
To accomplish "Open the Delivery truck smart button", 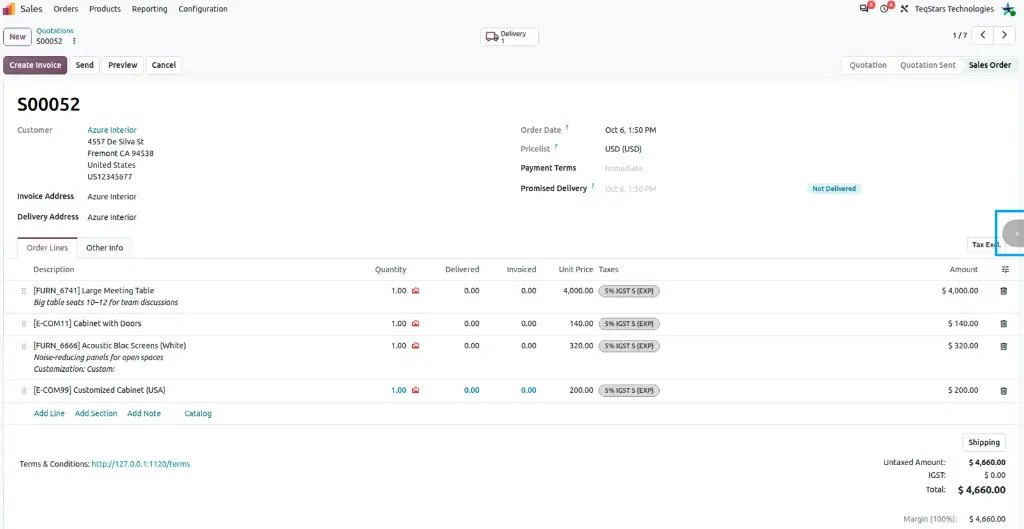I will click(509, 37).
